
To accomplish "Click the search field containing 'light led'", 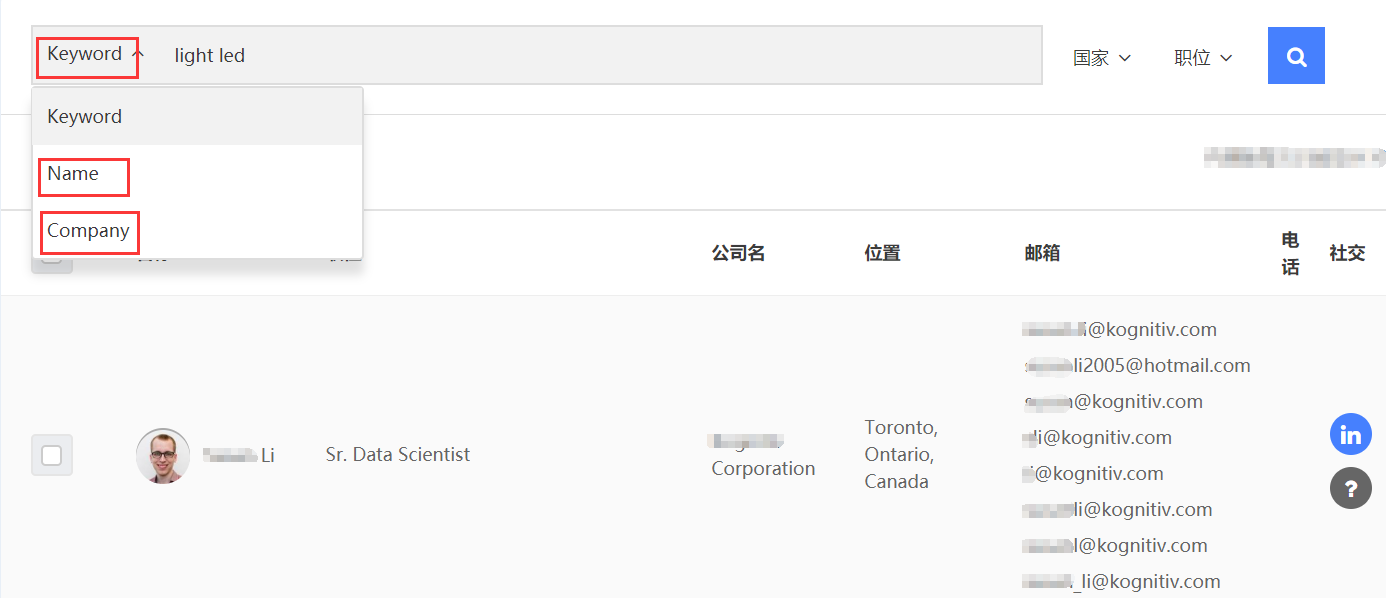I will coord(600,56).
